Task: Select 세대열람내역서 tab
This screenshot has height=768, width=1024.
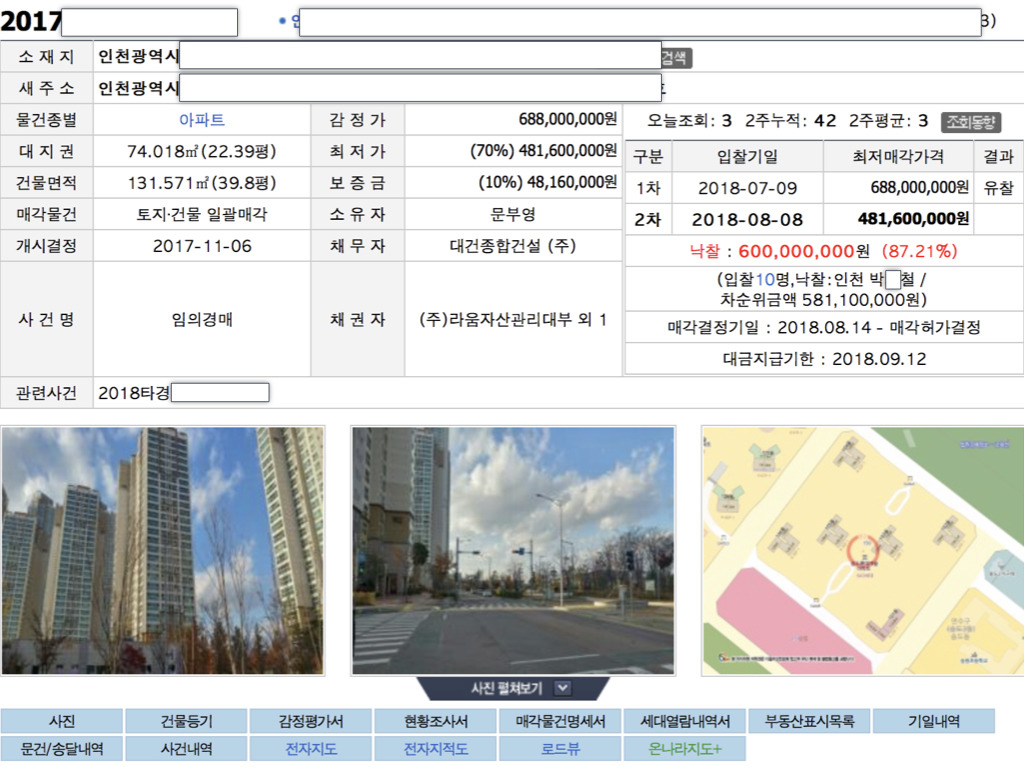Action: [685, 721]
